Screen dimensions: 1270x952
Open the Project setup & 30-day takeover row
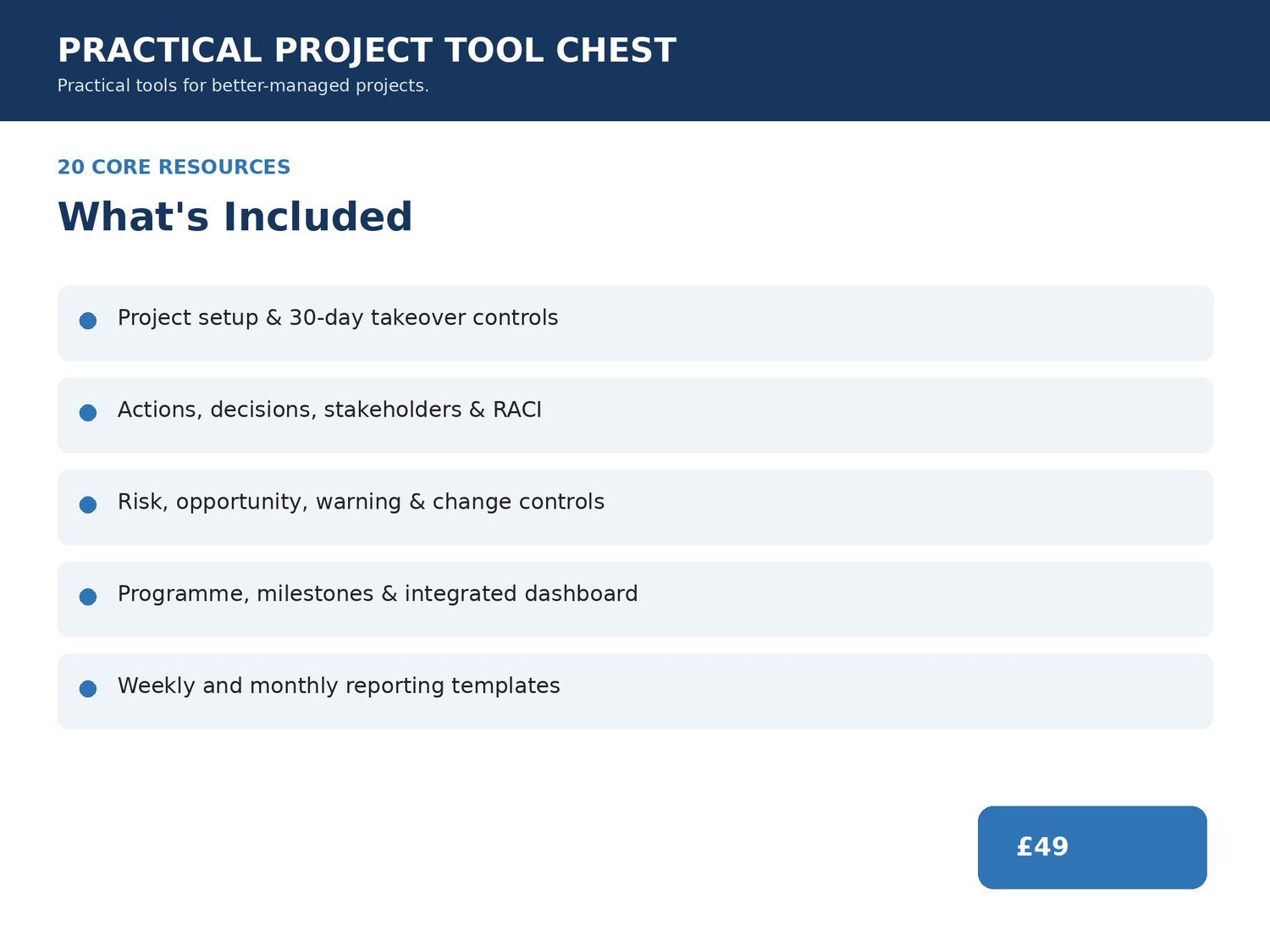point(635,323)
